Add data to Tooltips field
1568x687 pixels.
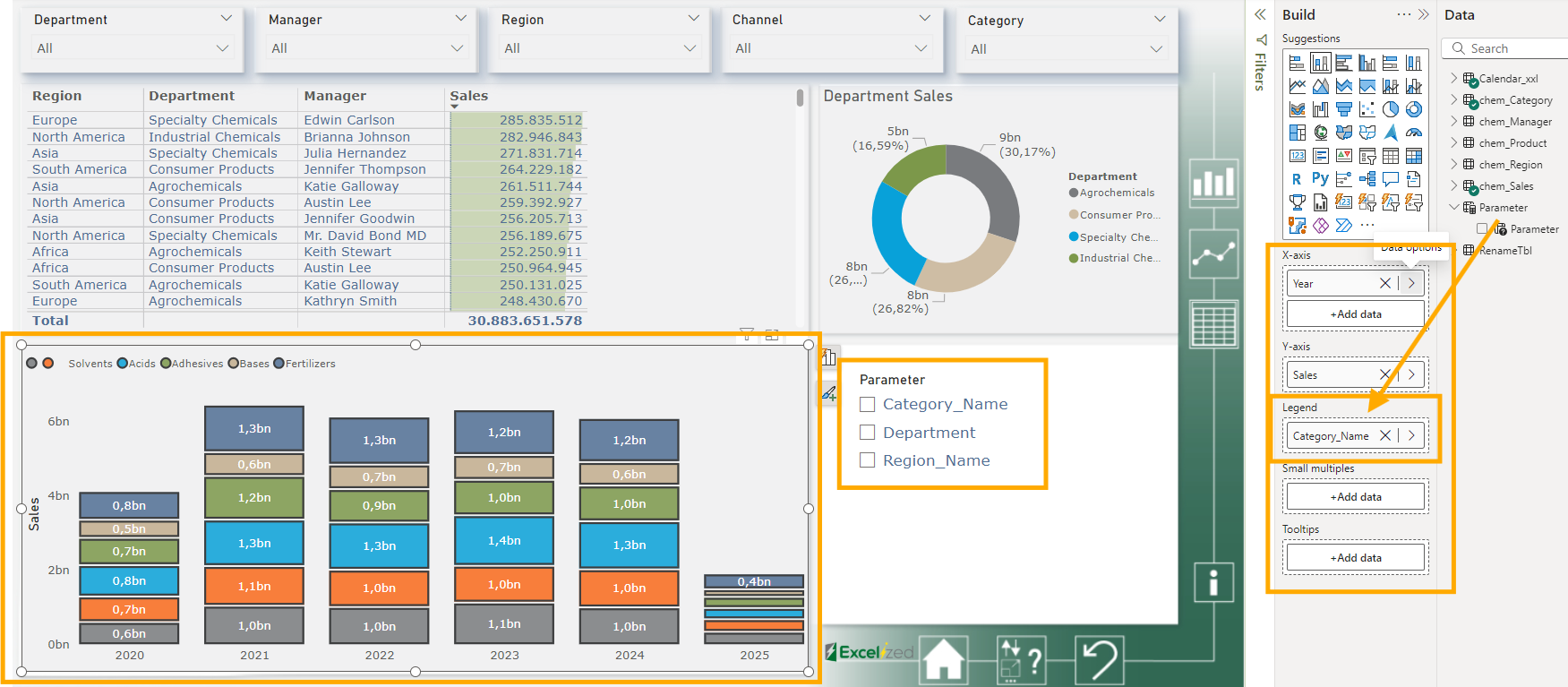(1356, 557)
